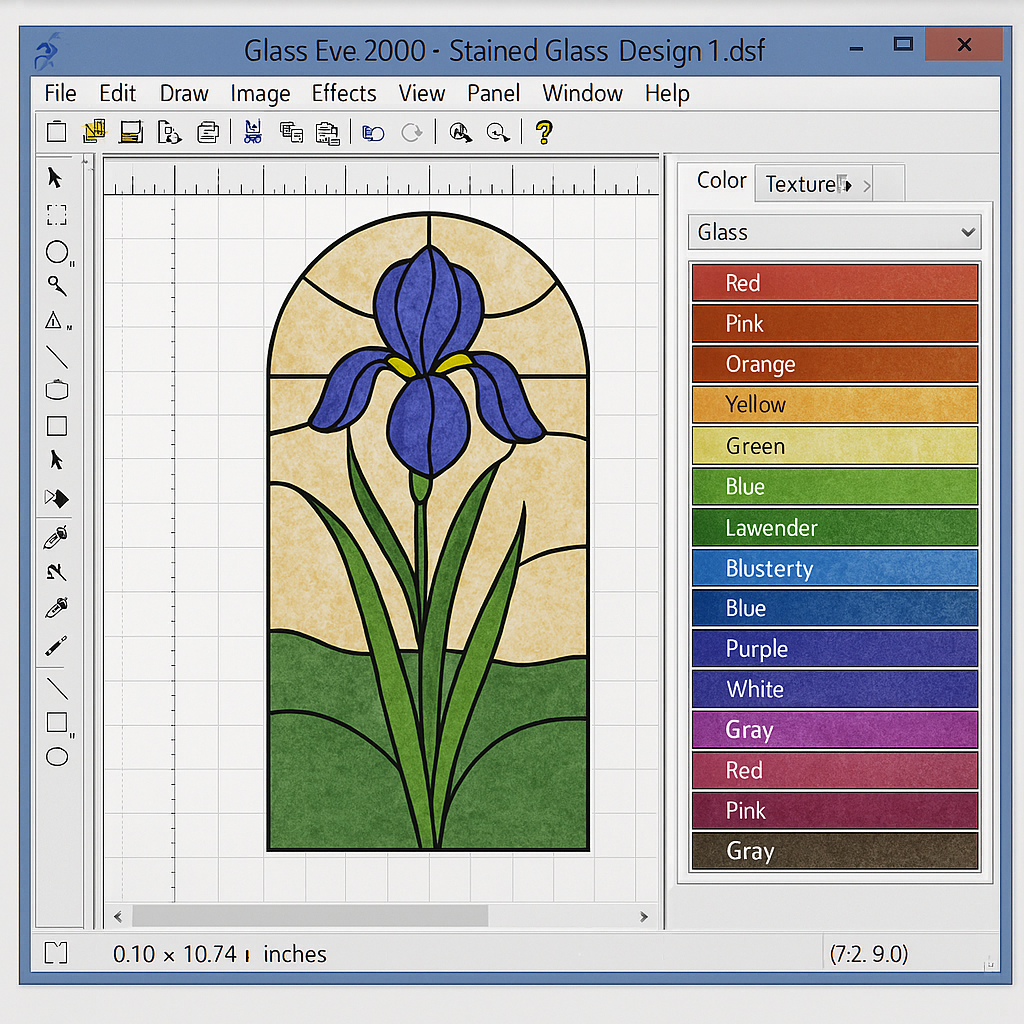Click the horizontal scrollbar's right arrow

pos(644,916)
